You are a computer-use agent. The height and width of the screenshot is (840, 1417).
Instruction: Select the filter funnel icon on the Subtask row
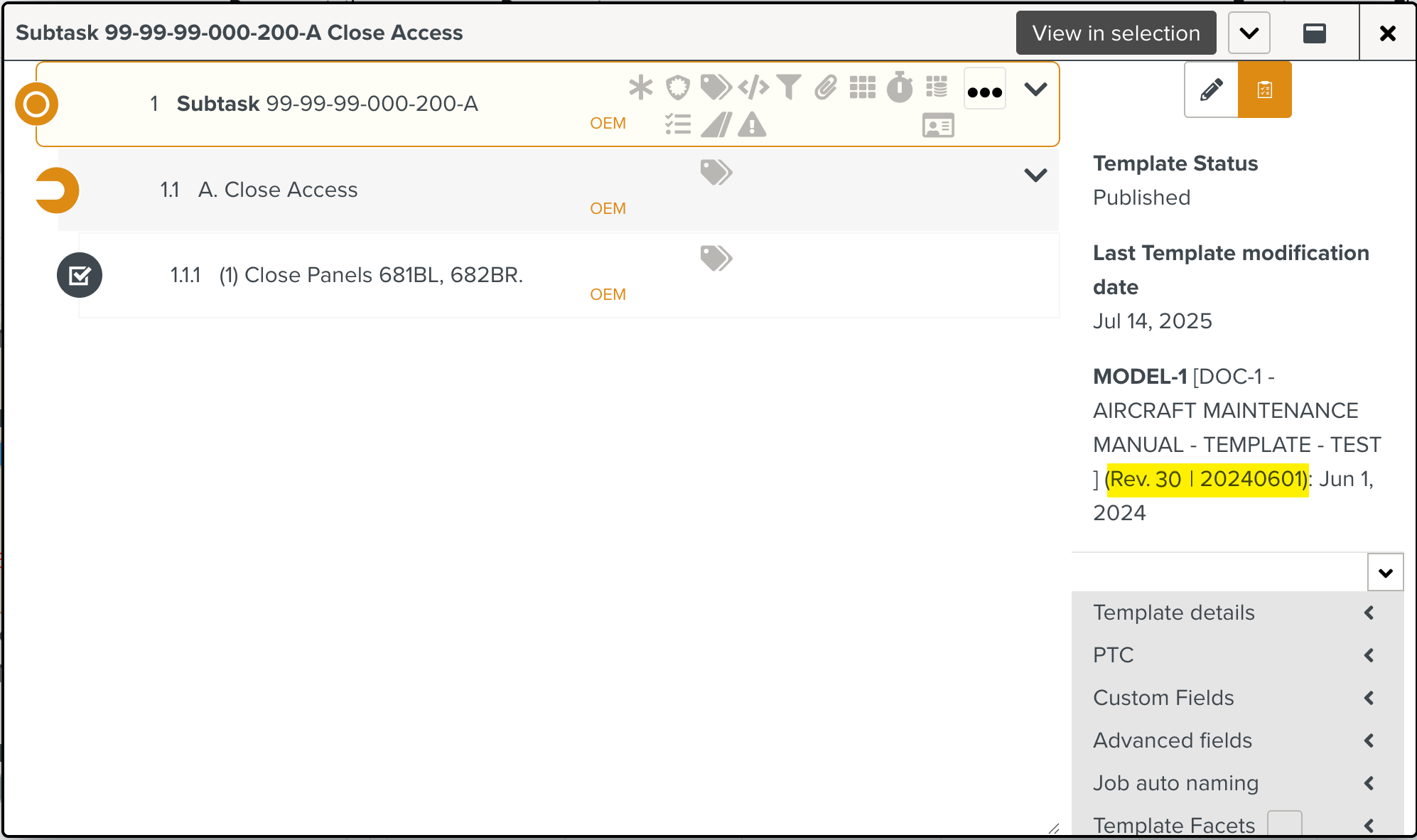coord(789,87)
